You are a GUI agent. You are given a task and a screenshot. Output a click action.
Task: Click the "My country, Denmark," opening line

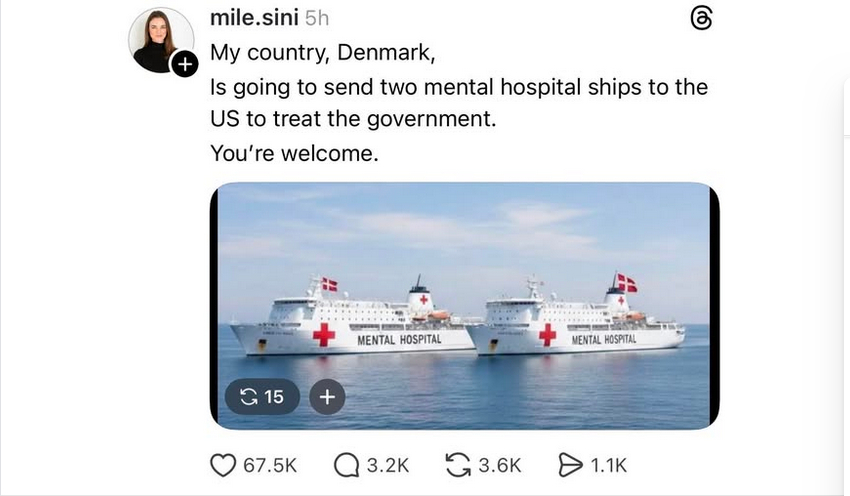pyautogui.click(x=324, y=53)
